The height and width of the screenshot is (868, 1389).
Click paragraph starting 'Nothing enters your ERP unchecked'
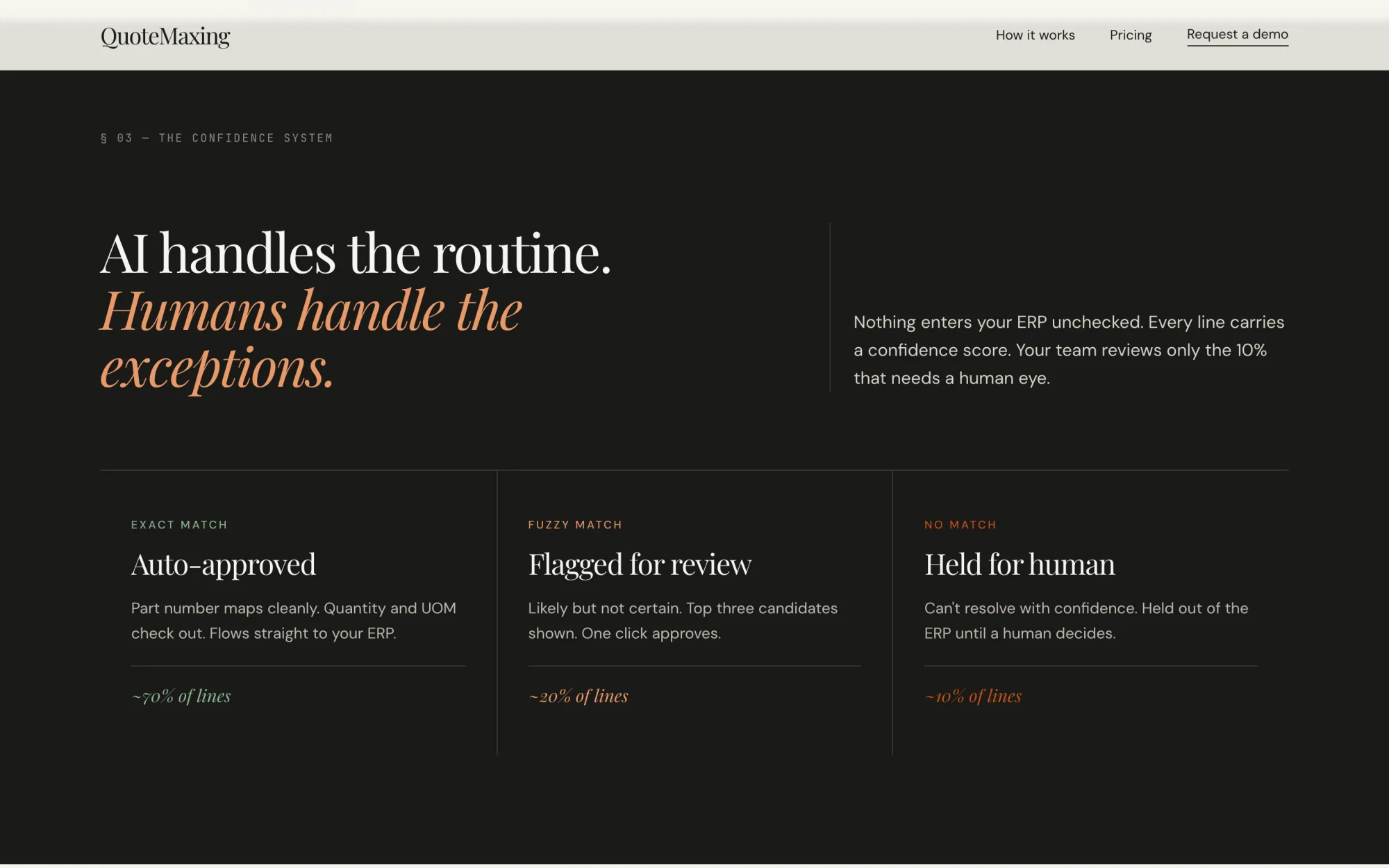1069,350
